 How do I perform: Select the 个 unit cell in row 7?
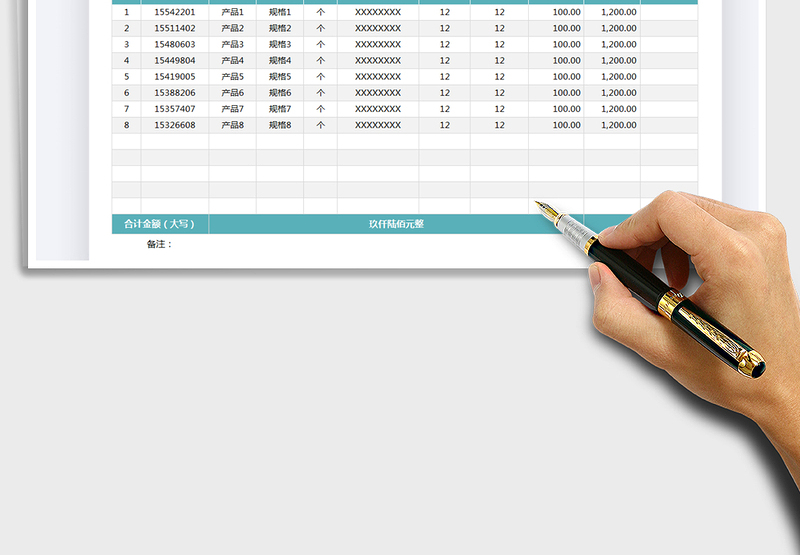[320, 108]
